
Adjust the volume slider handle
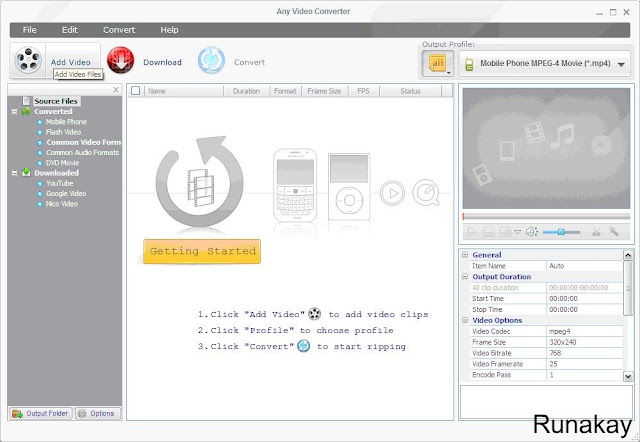click(x=561, y=232)
